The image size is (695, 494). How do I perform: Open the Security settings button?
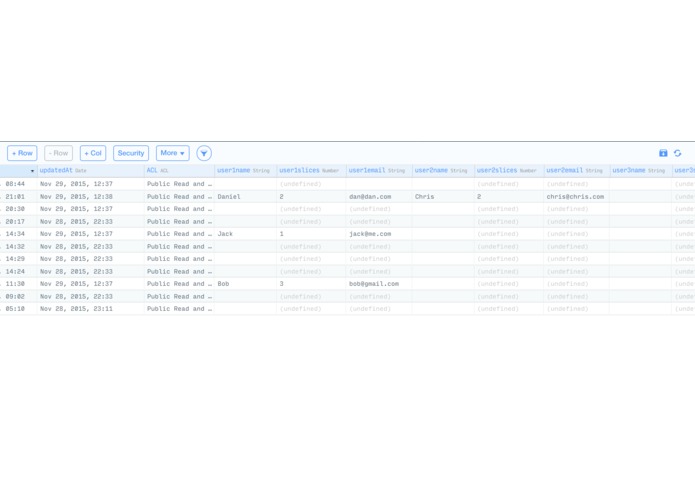pos(131,153)
